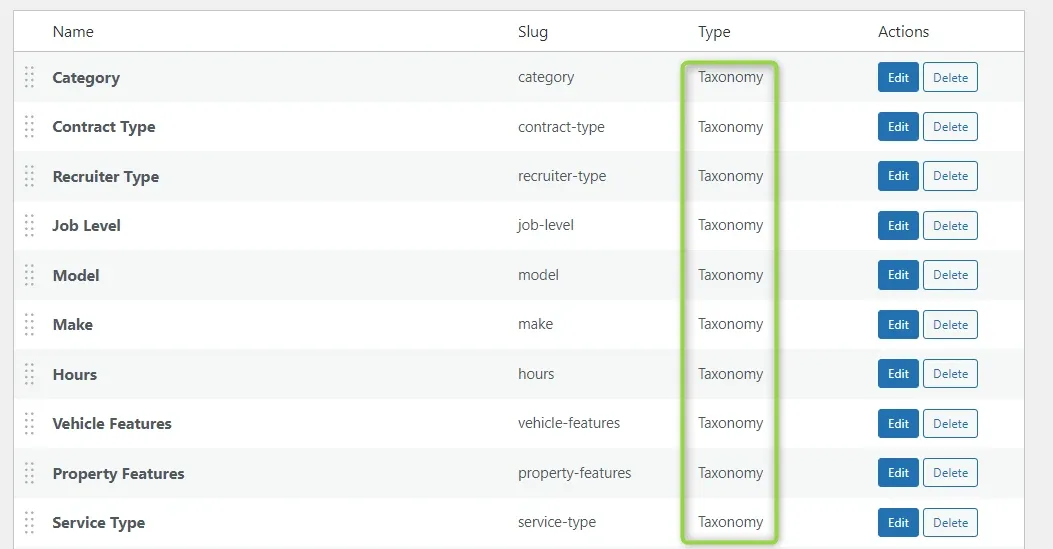This screenshot has width=1053, height=549.
Task: Select the Contract Type name
Action: pos(103,127)
